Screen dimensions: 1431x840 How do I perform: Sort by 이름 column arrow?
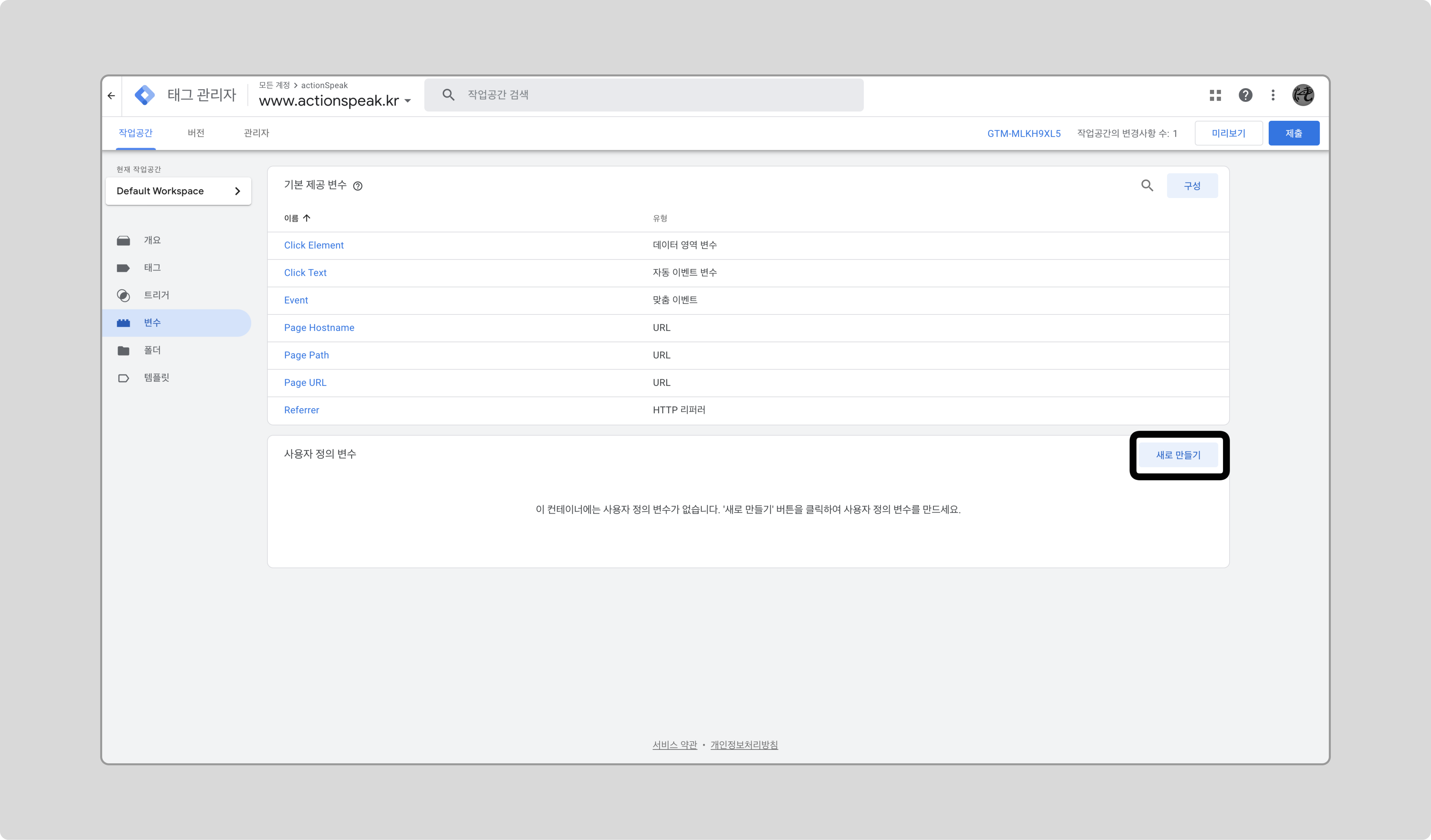pos(307,218)
